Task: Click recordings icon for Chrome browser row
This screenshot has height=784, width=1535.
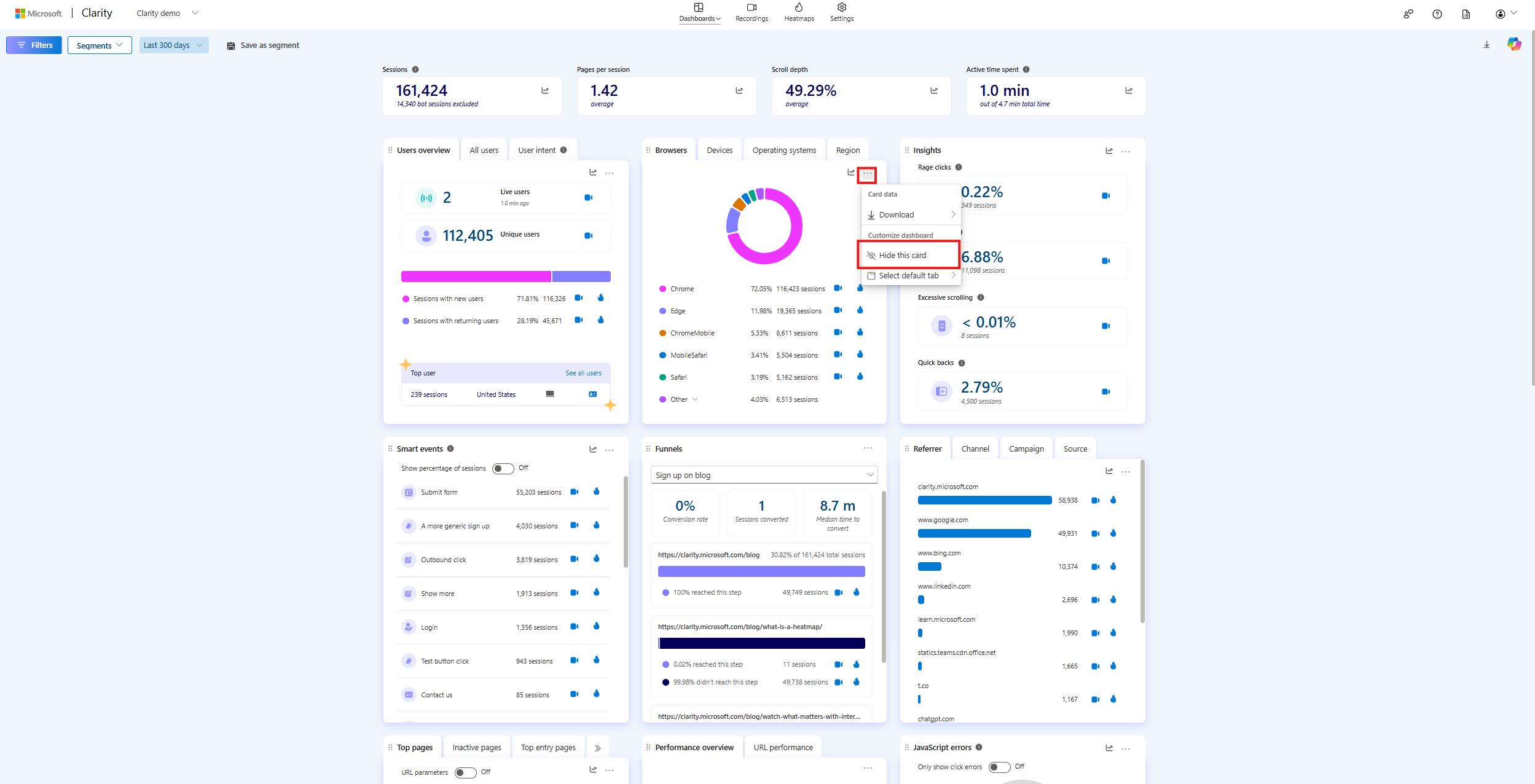Action: [x=838, y=288]
